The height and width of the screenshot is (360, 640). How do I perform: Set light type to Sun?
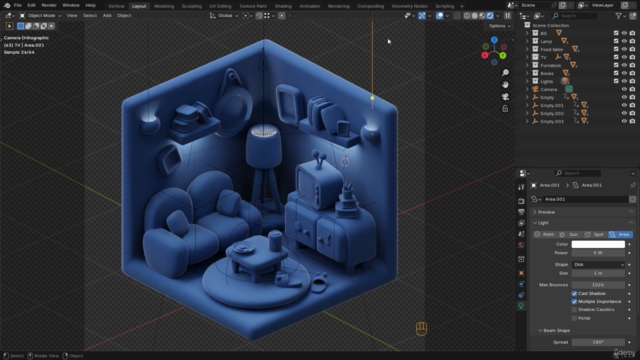(570, 234)
